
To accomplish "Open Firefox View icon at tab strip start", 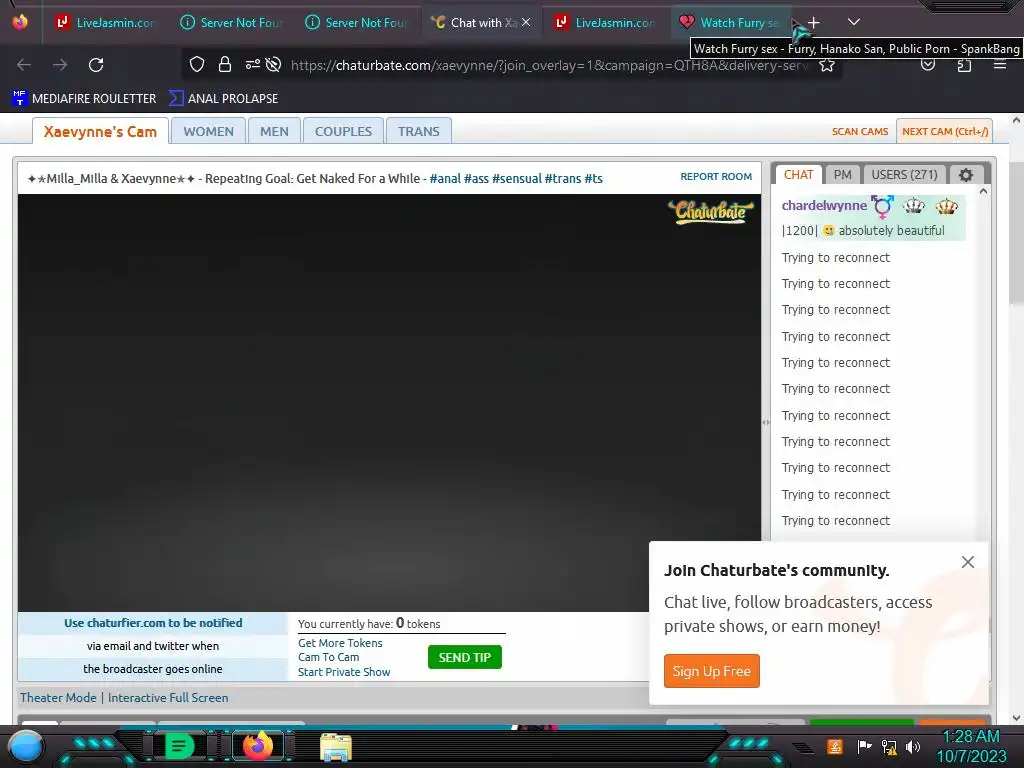I will 20,22.
